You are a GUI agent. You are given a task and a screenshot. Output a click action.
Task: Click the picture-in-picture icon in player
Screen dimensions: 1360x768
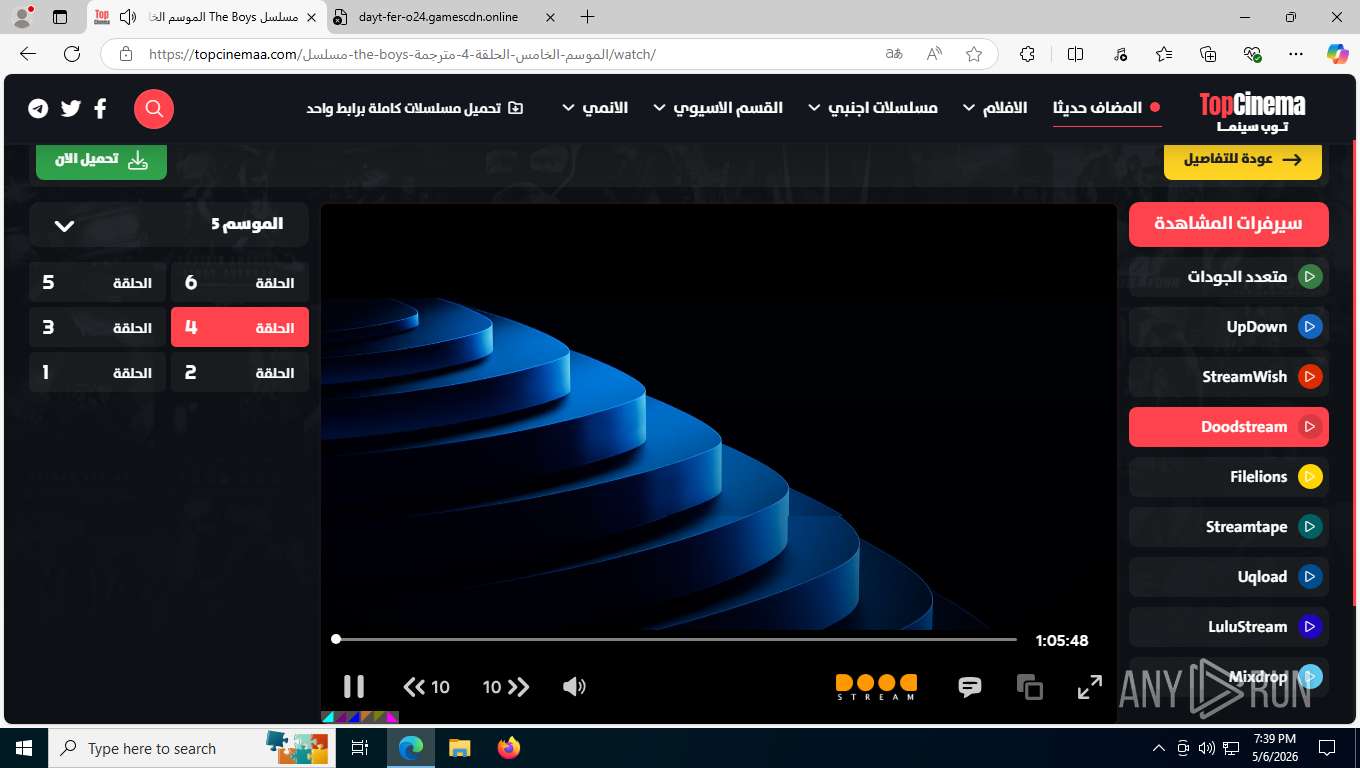point(1030,687)
